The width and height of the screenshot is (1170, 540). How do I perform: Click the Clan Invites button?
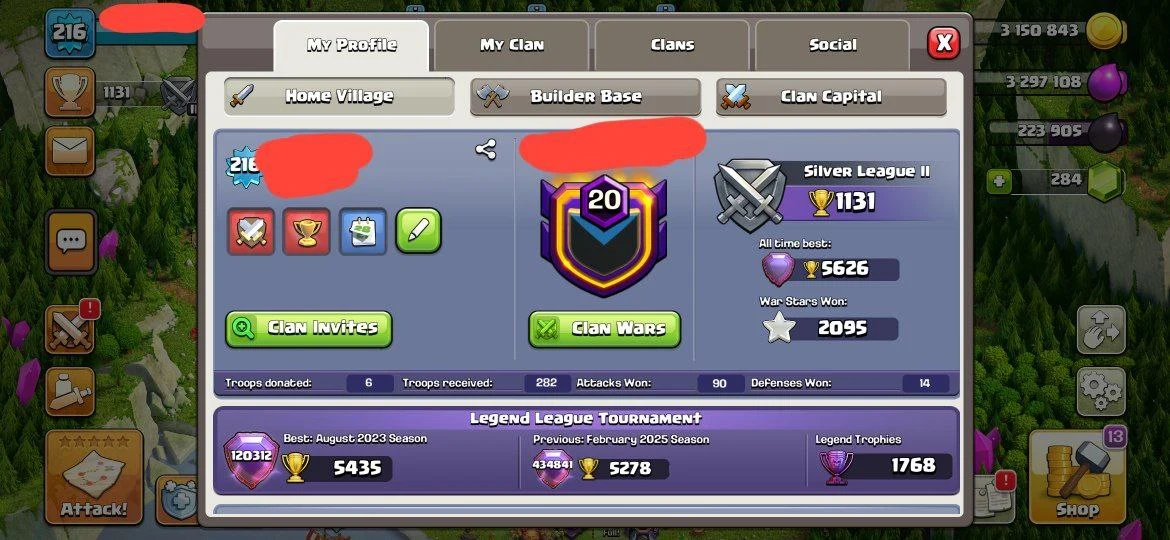coord(309,328)
